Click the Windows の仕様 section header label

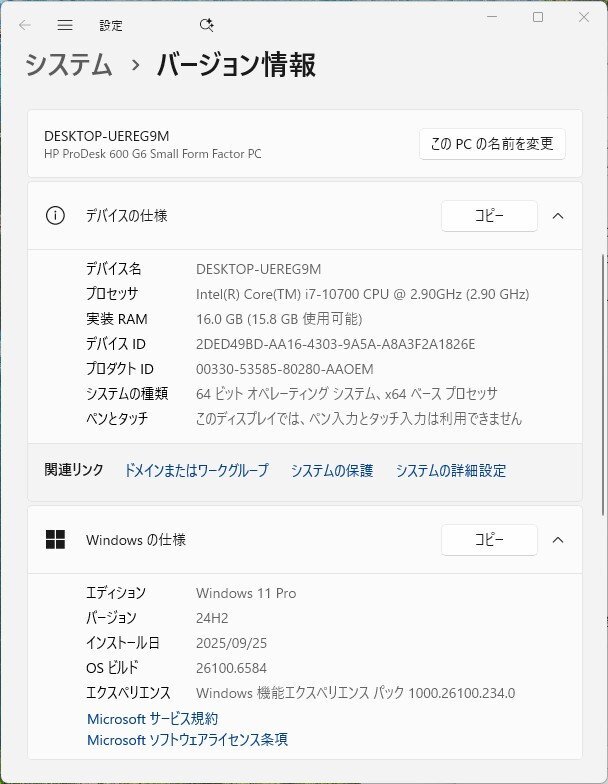(x=136, y=540)
